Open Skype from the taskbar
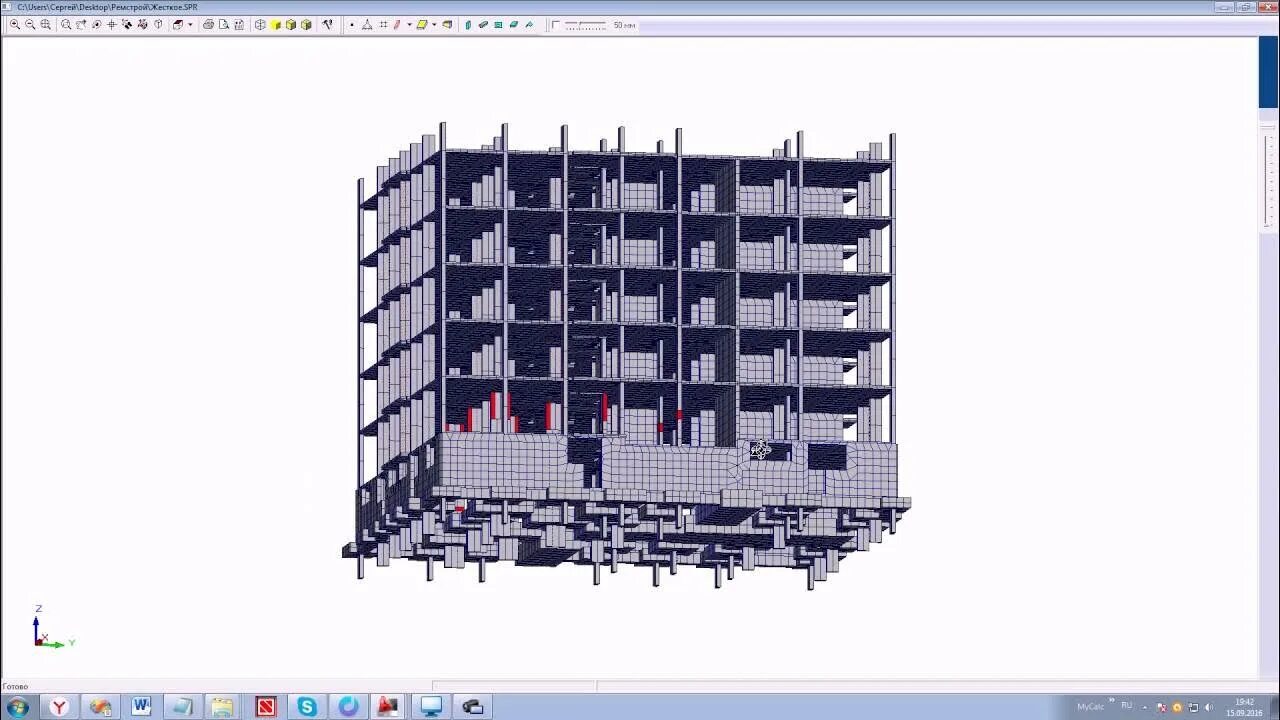The height and width of the screenshot is (720, 1280). click(306, 707)
